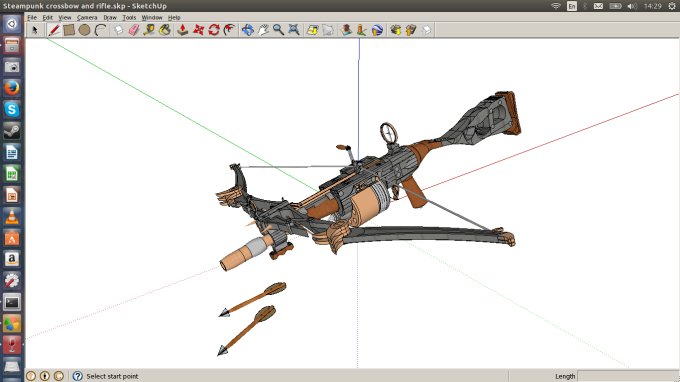This screenshot has height=382, width=680.
Task: Select the Offset tool
Action: (x=229, y=30)
